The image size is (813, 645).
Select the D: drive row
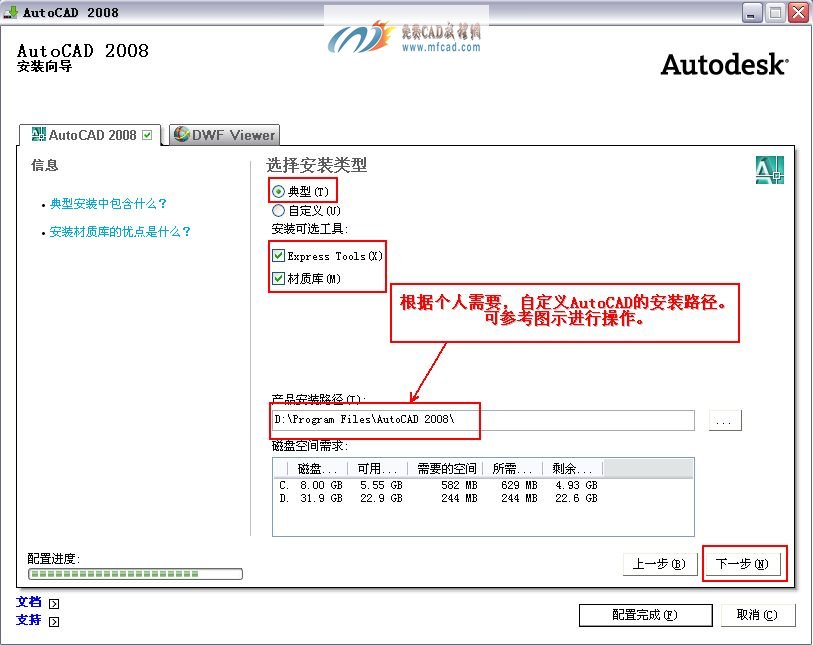[x=438, y=498]
